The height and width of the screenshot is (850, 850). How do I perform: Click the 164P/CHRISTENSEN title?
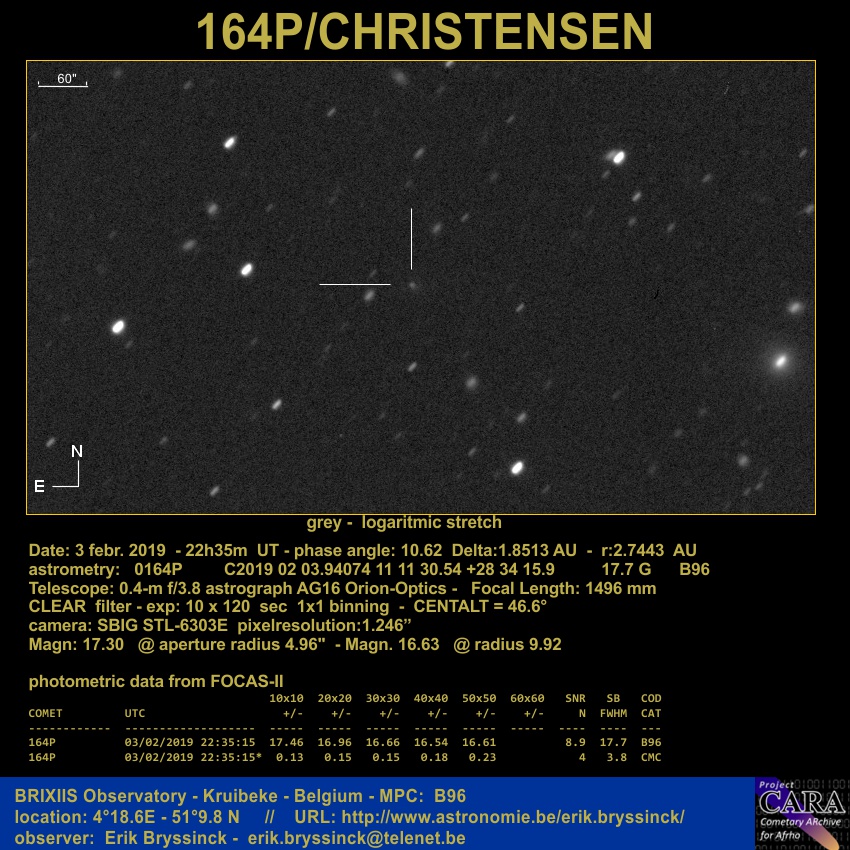[424, 32]
